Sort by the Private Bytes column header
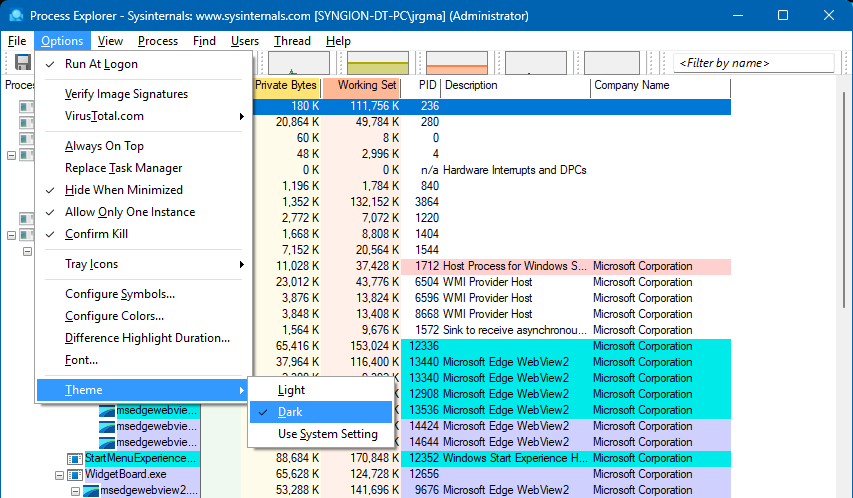This screenshot has height=498, width=853. [287, 86]
